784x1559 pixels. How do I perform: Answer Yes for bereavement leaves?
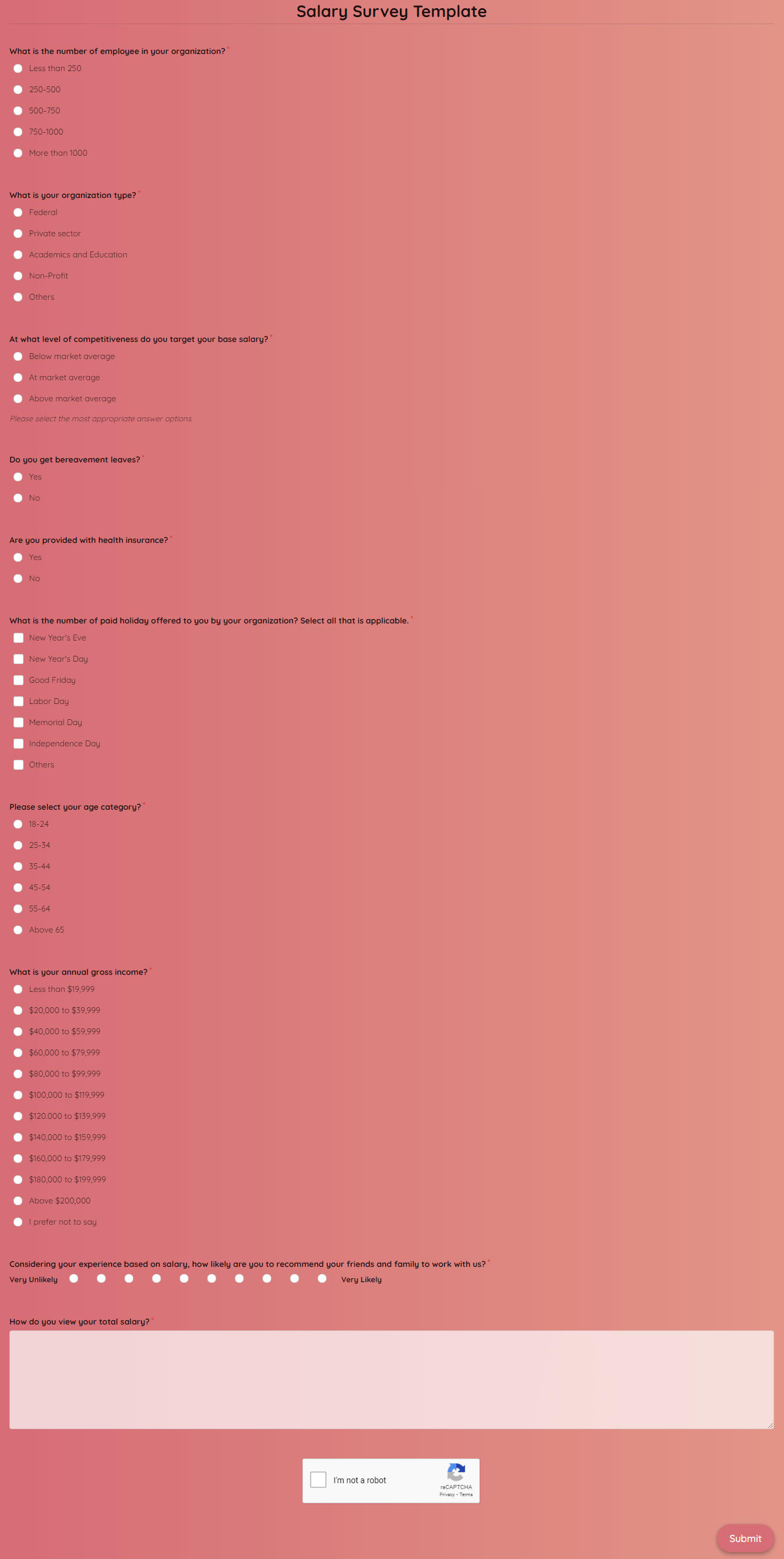coord(18,477)
